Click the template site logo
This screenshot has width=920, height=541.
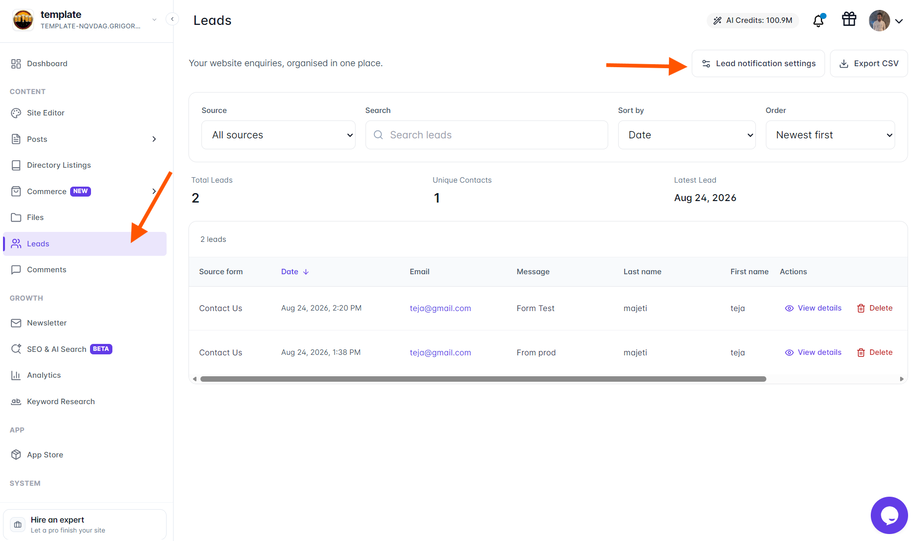23,20
